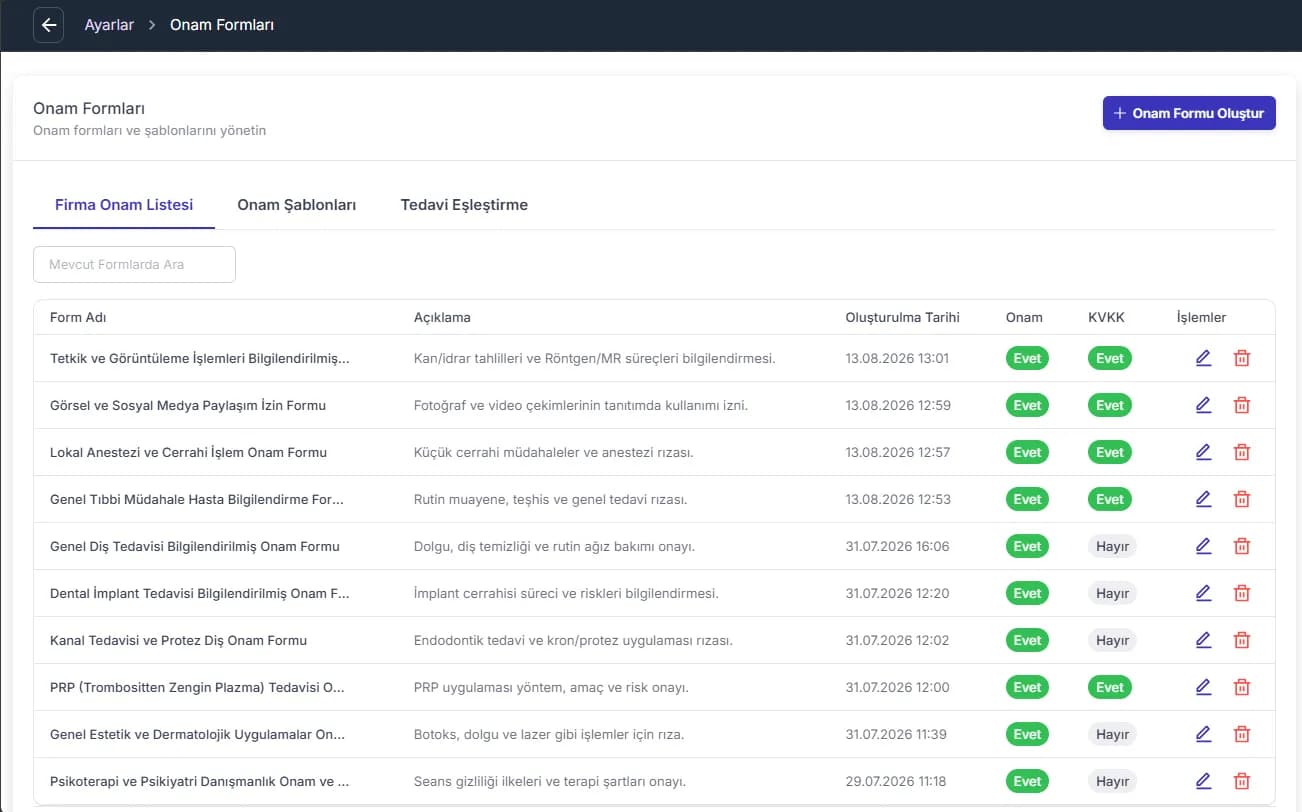This screenshot has height=812, width=1302.
Task: Delete the Genel Tıbbi Müdahale form
Action: 1242,499
